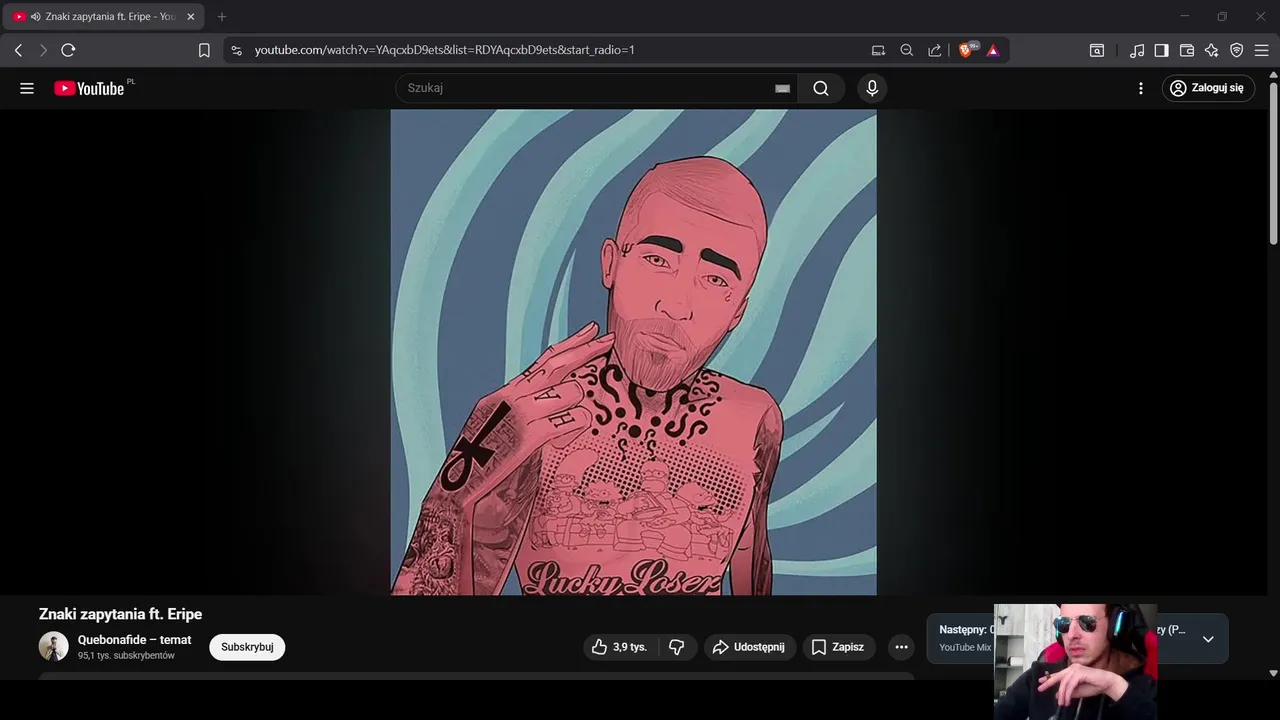The image size is (1280, 720).
Task: Click the Subskrybuj button
Action: pyautogui.click(x=247, y=647)
